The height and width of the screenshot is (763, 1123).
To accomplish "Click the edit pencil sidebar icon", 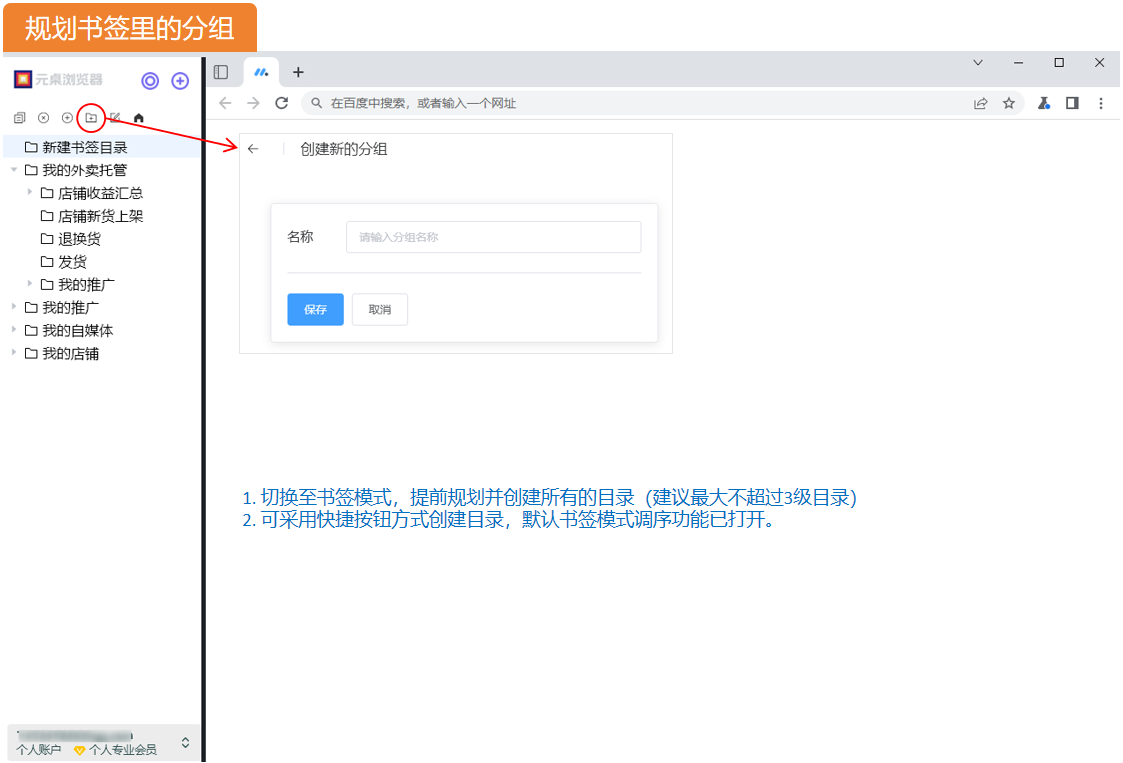I will [115, 117].
